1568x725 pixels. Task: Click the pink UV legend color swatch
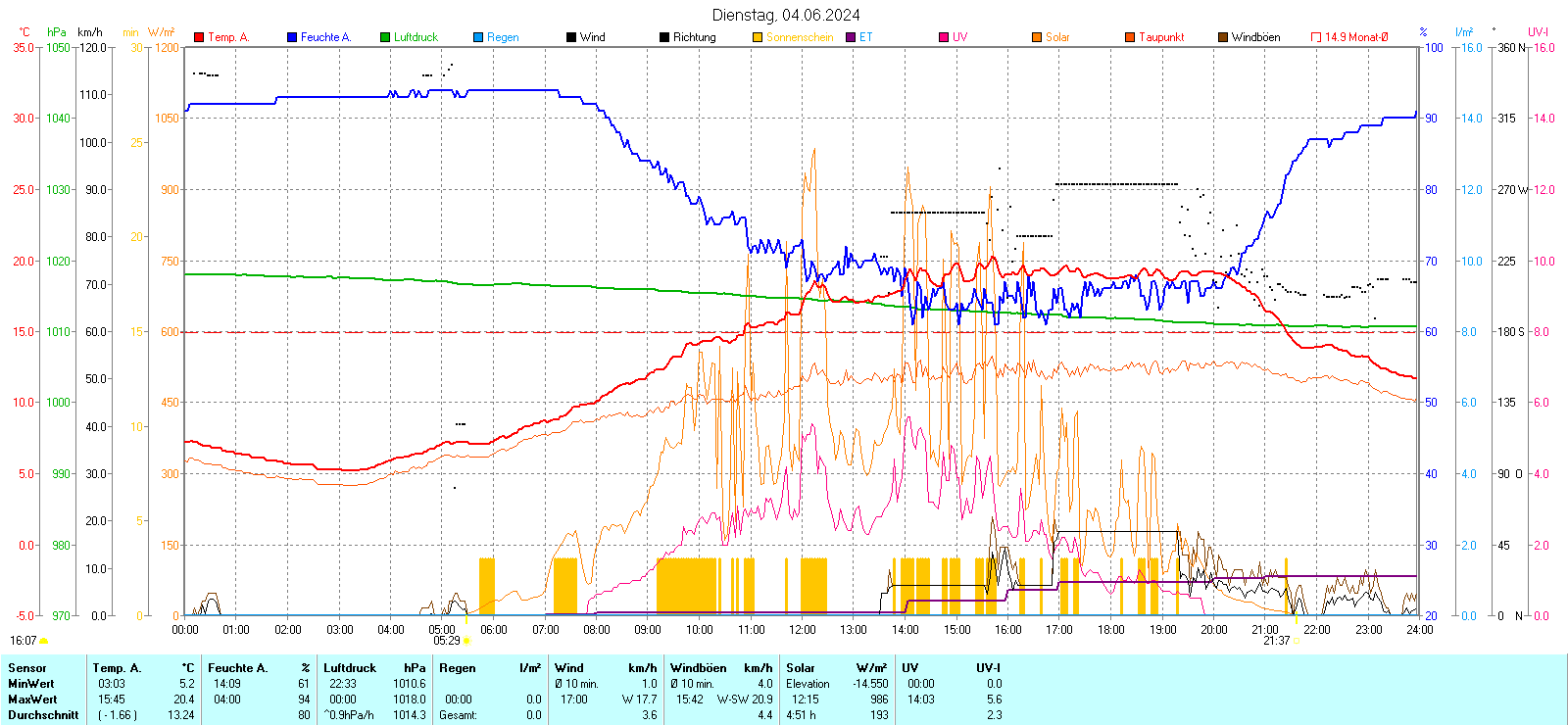click(944, 37)
